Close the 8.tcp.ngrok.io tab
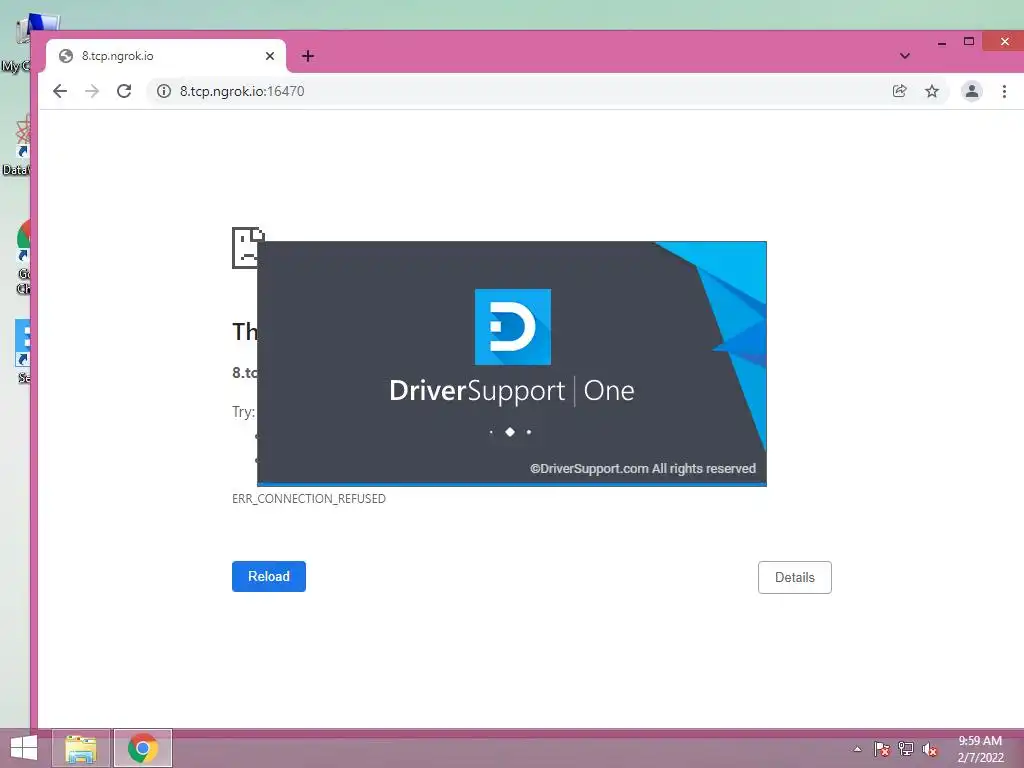The image size is (1024, 768). point(270,56)
